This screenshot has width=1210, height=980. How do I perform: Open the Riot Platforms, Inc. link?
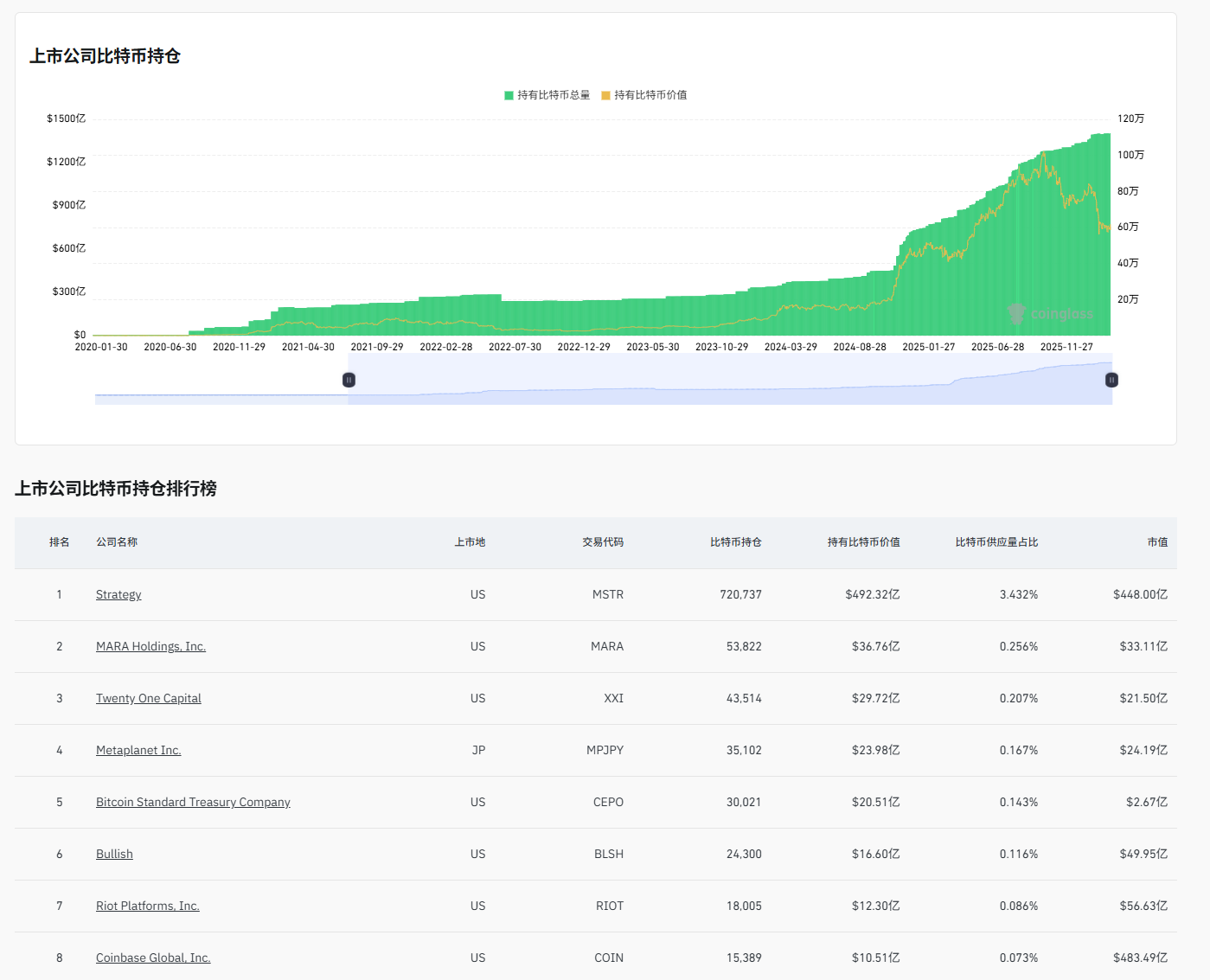point(147,906)
